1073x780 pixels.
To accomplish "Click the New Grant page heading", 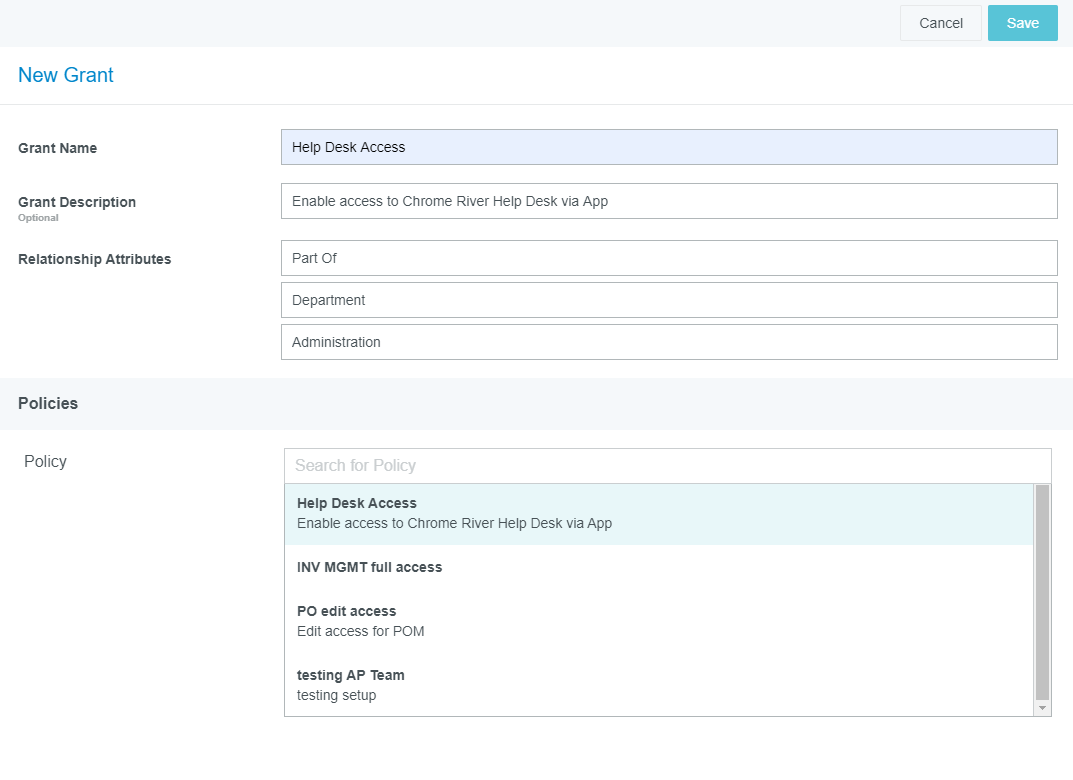I will pos(66,75).
